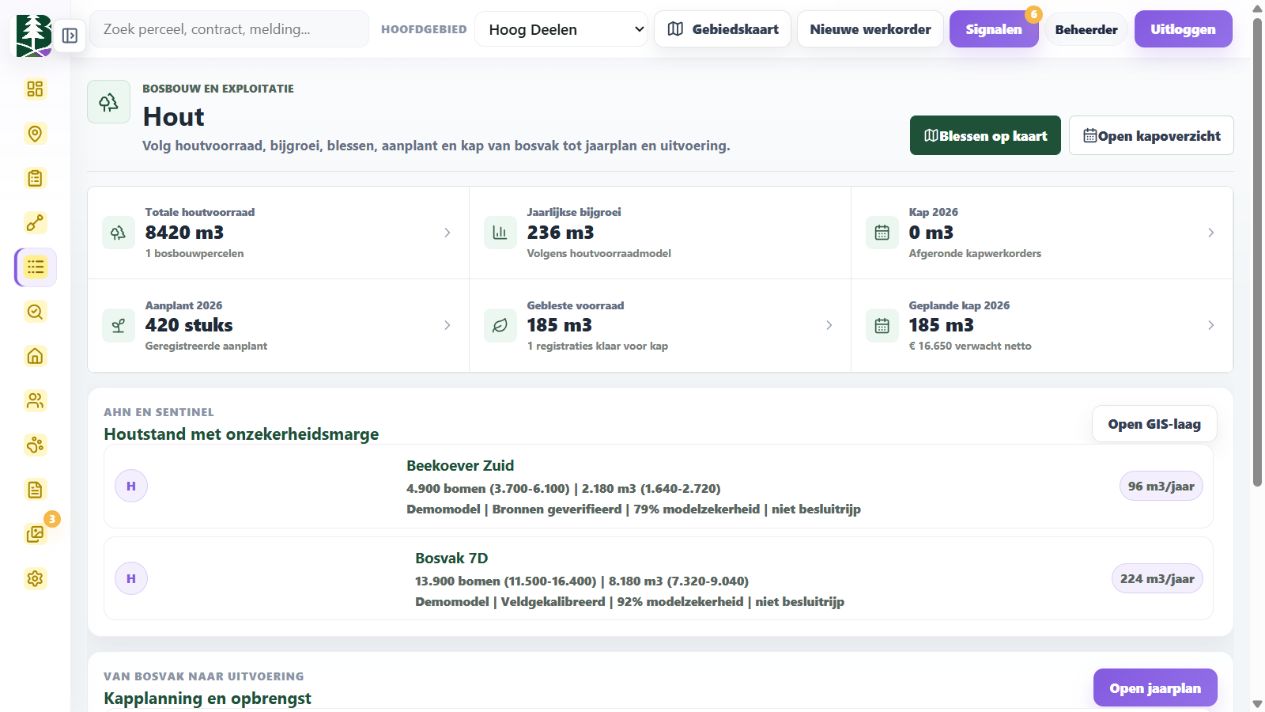Viewport: 1265px width, 712px height.
Task: Open the house icon in the sidebar
Action: pyautogui.click(x=35, y=356)
